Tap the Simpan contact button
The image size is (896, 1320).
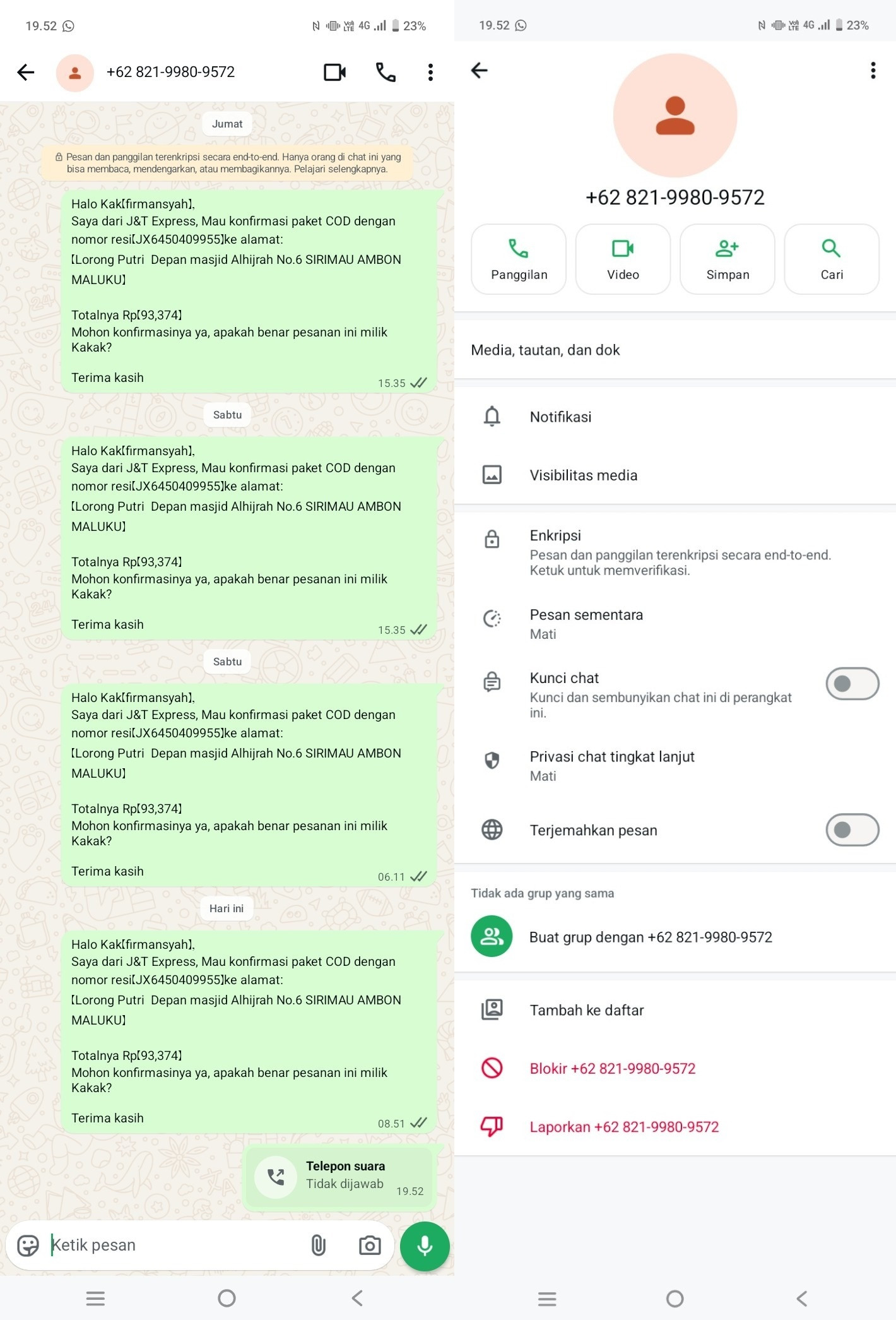tap(728, 259)
